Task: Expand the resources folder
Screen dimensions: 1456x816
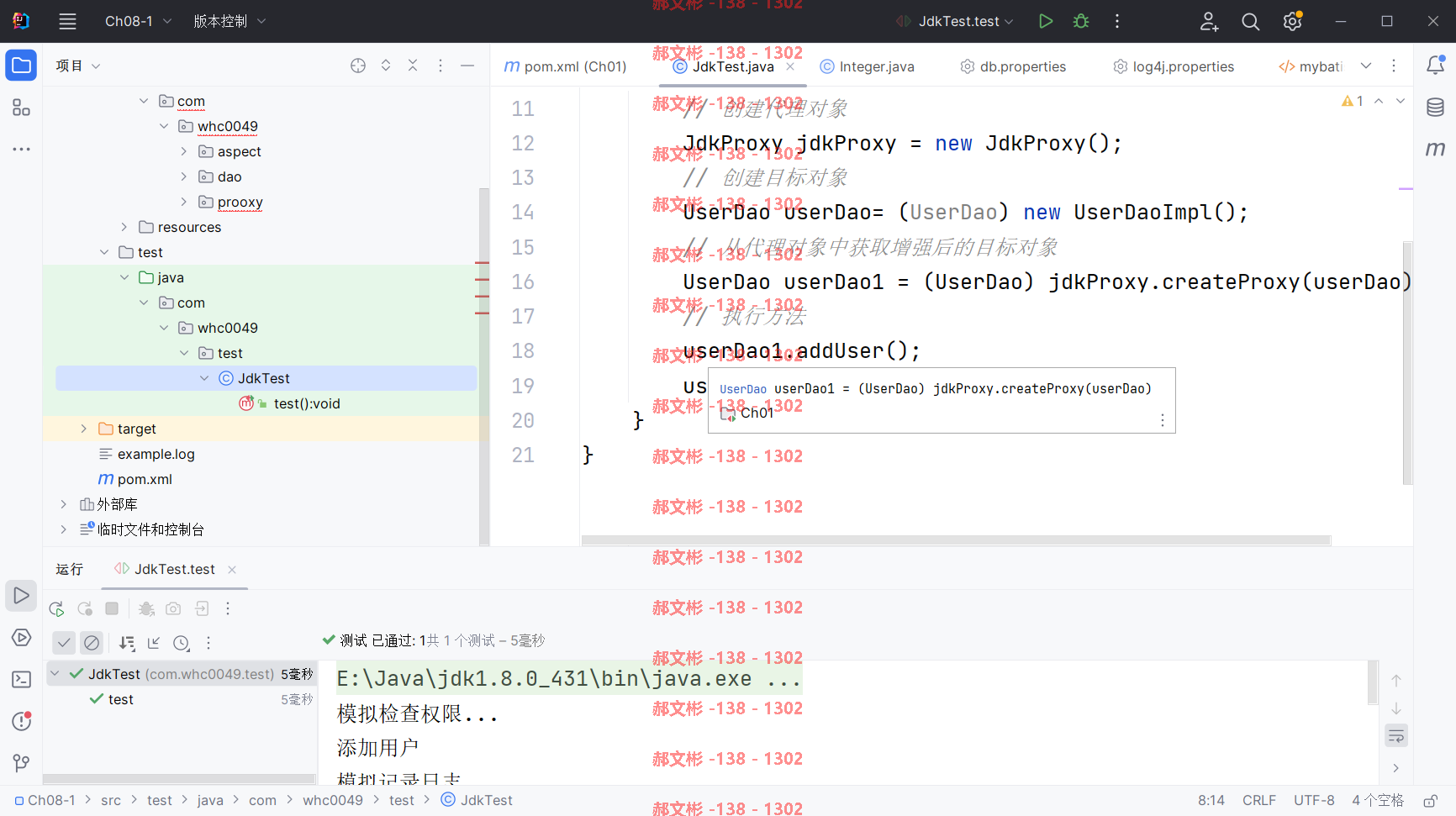Action: pyautogui.click(x=124, y=227)
